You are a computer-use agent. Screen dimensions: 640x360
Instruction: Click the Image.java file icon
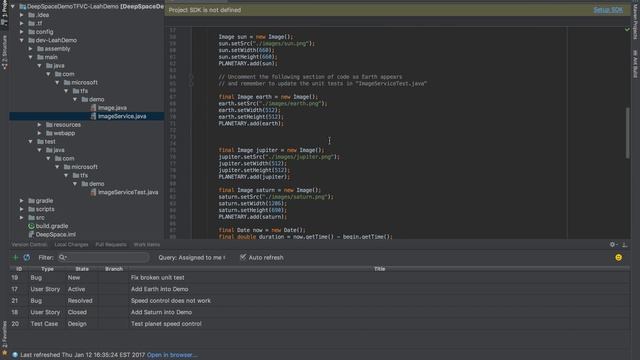coord(93,108)
